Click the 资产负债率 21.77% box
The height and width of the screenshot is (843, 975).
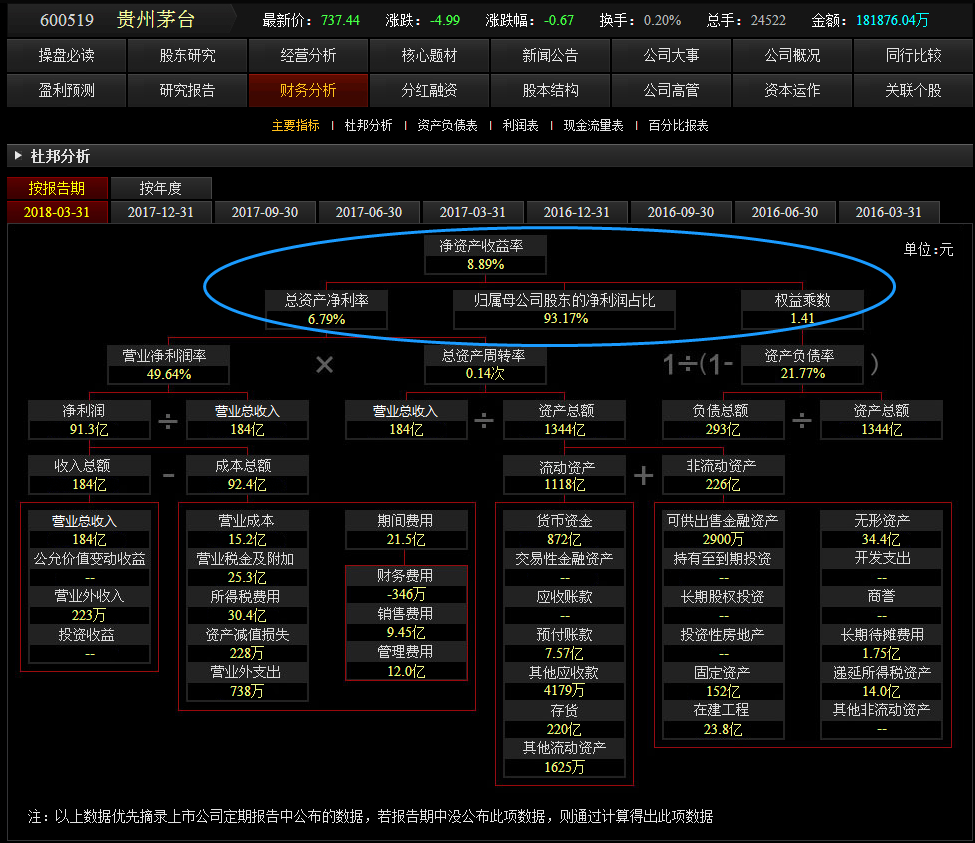pyautogui.click(x=802, y=365)
